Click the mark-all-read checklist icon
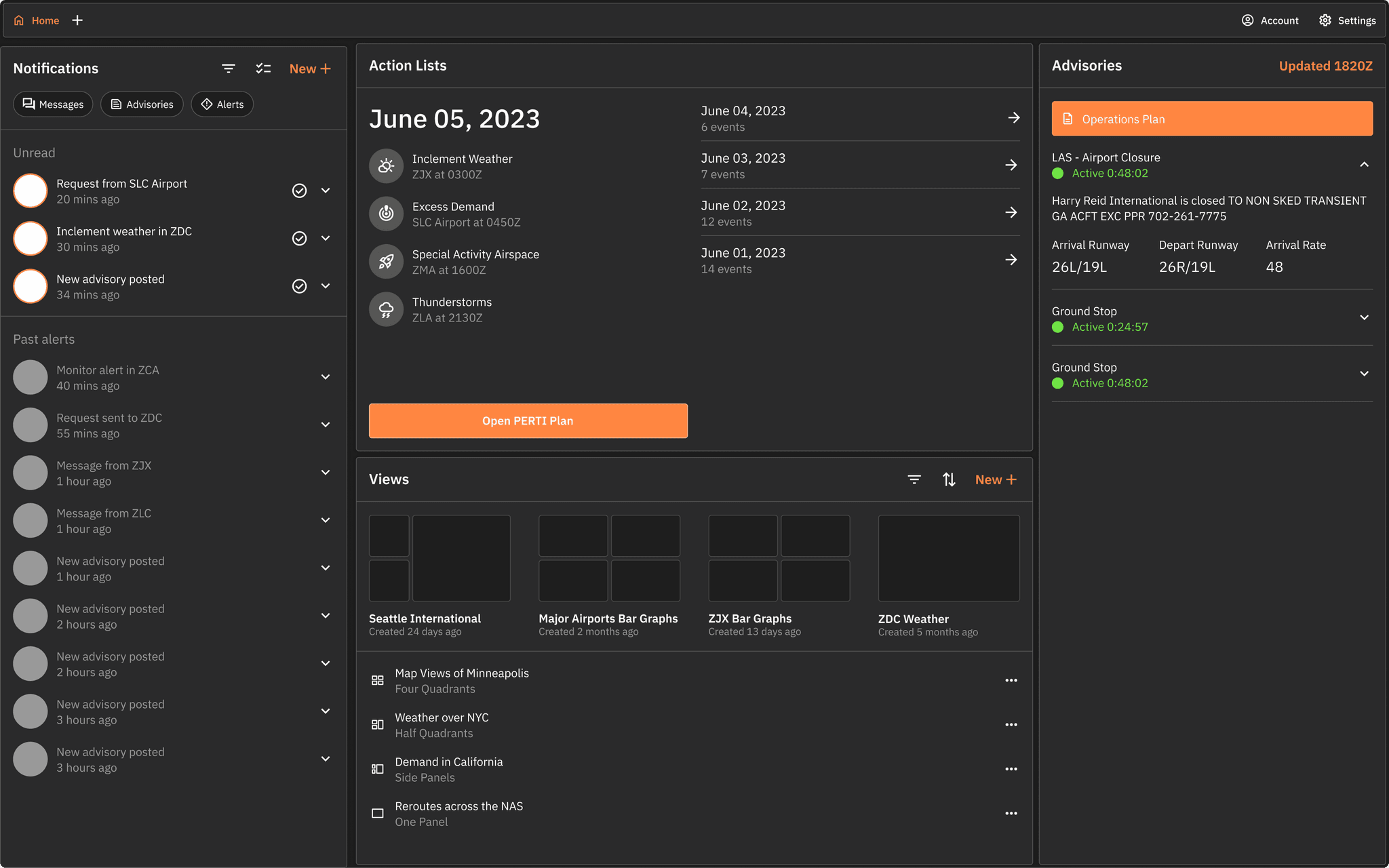 point(263,68)
